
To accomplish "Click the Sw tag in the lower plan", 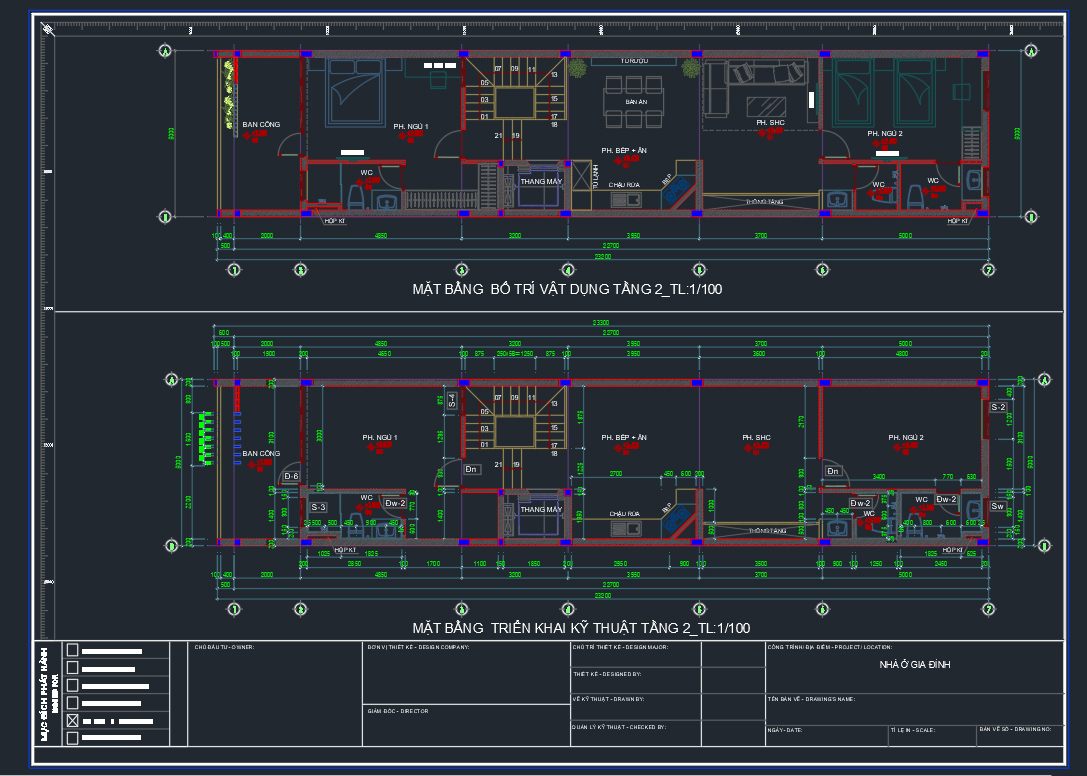I will (x=997, y=506).
